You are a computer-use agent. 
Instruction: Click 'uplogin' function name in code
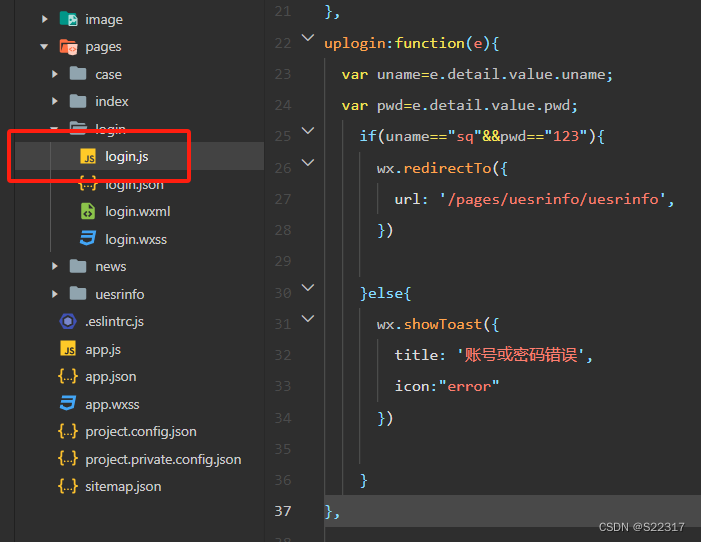355,43
